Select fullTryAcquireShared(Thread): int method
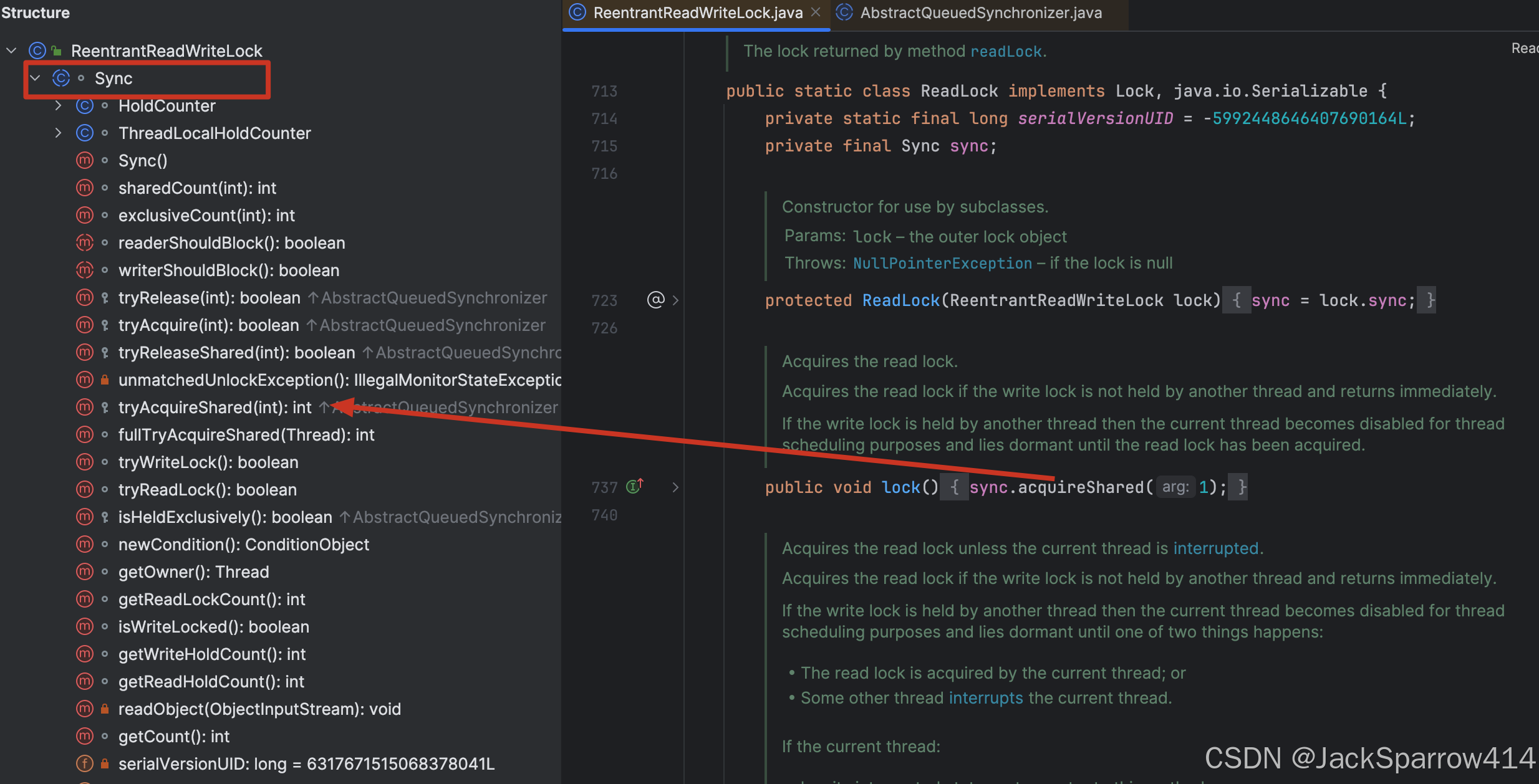The height and width of the screenshot is (784, 1539). point(246,434)
